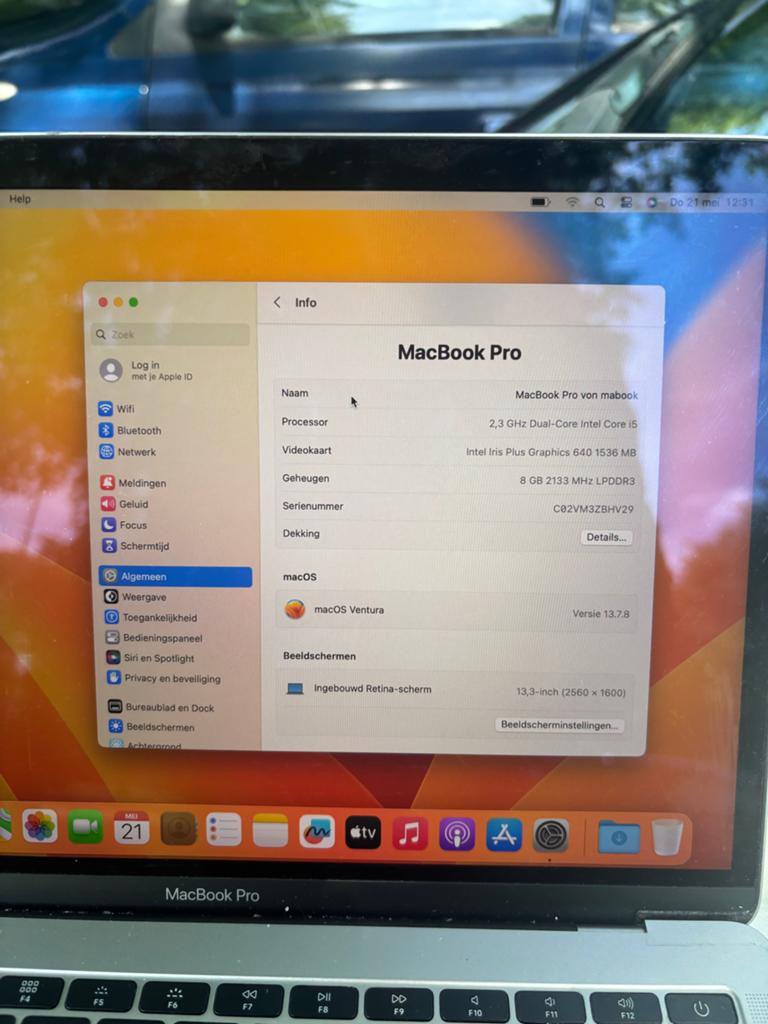Launch FaceTime from the Dock
The width and height of the screenshot is (768, 1024).
tap(86, 827)
